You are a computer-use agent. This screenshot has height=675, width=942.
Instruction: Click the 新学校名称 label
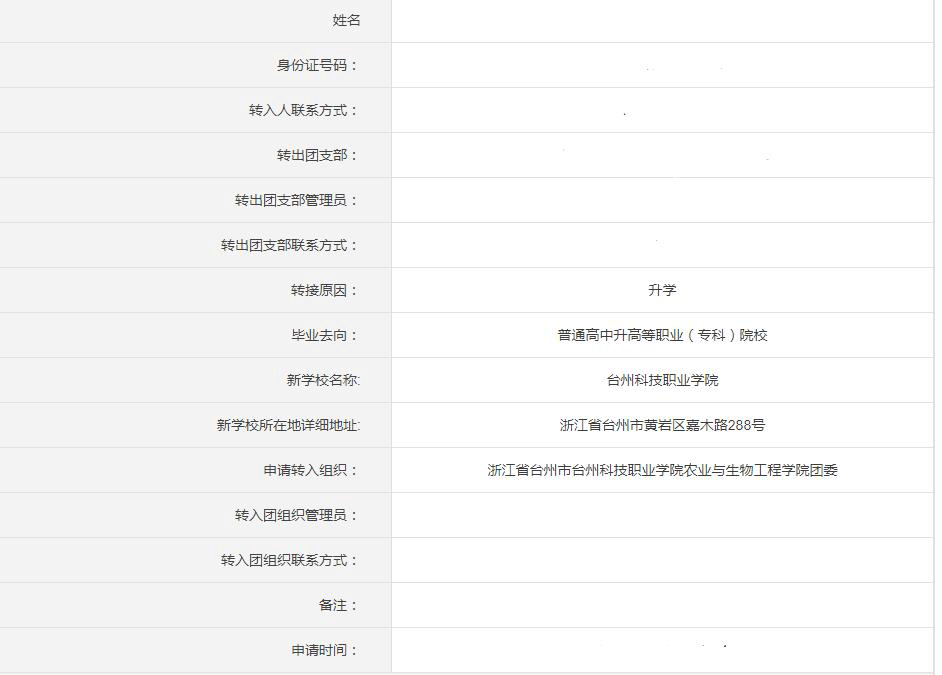pos(322,380)
